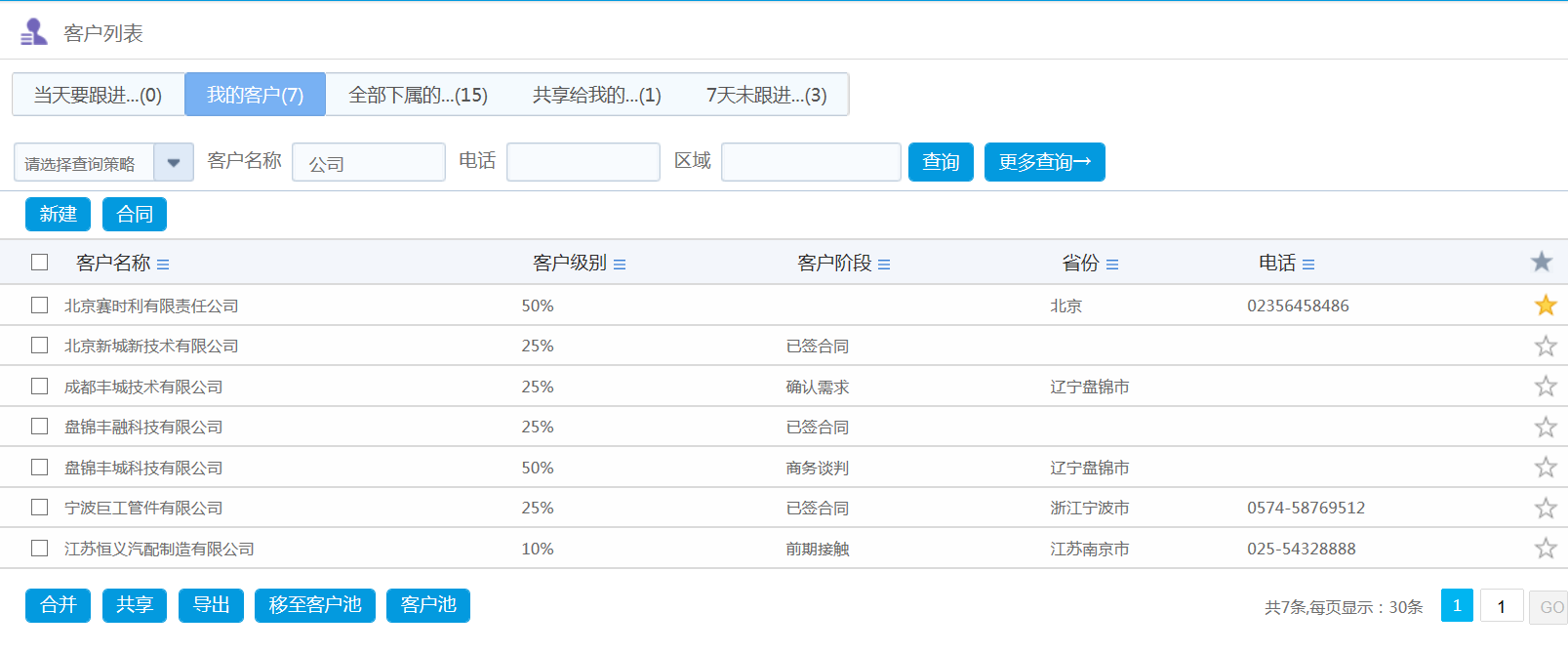Switch to 7天未跟进...(3) tab
Screen dimensions: 1568x653
766,95
